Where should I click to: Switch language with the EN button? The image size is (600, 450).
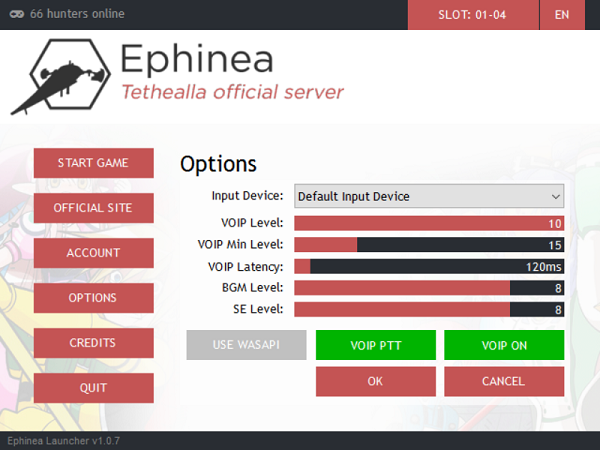562,15
